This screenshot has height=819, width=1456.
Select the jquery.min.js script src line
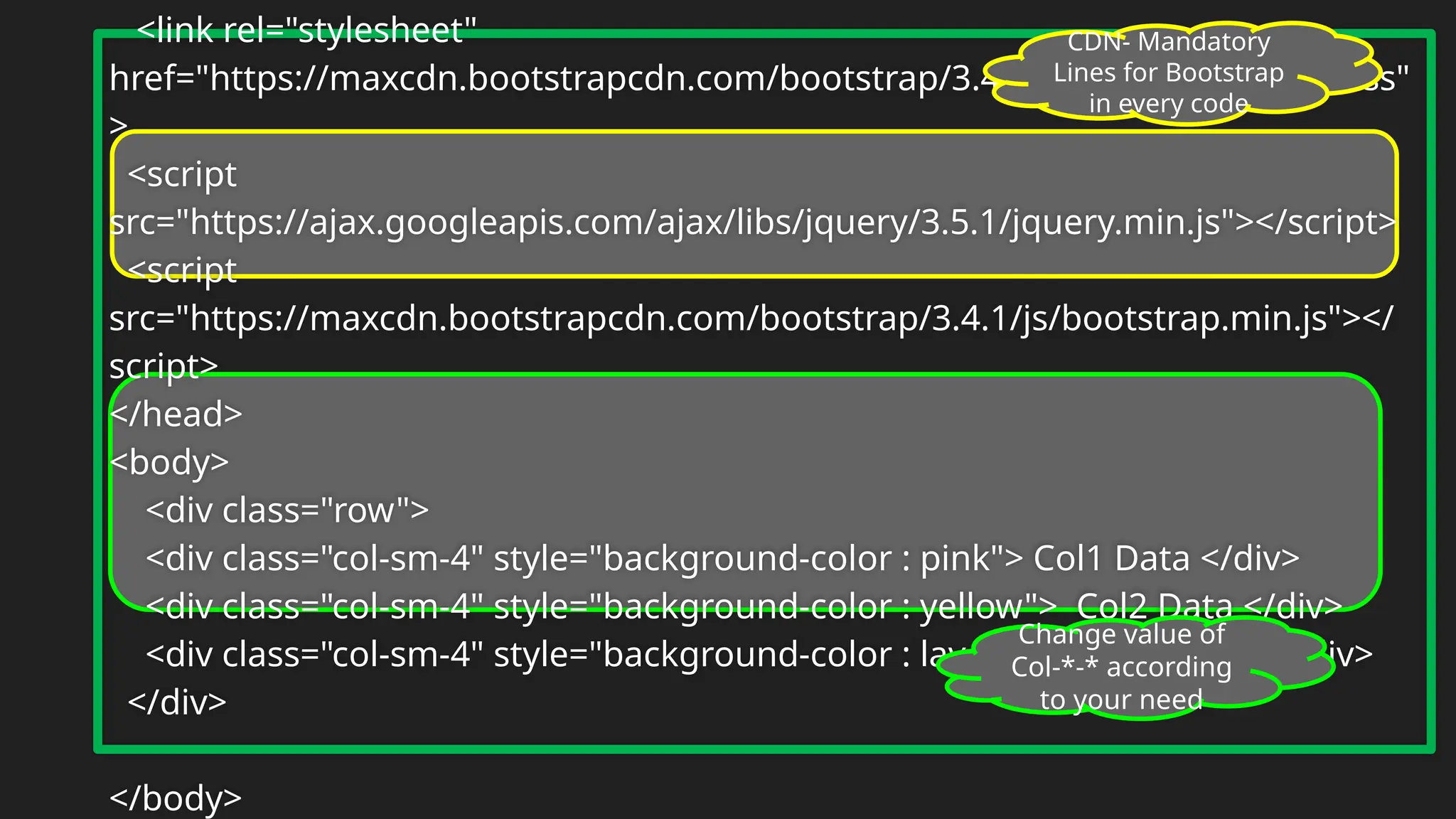point(752,223)
